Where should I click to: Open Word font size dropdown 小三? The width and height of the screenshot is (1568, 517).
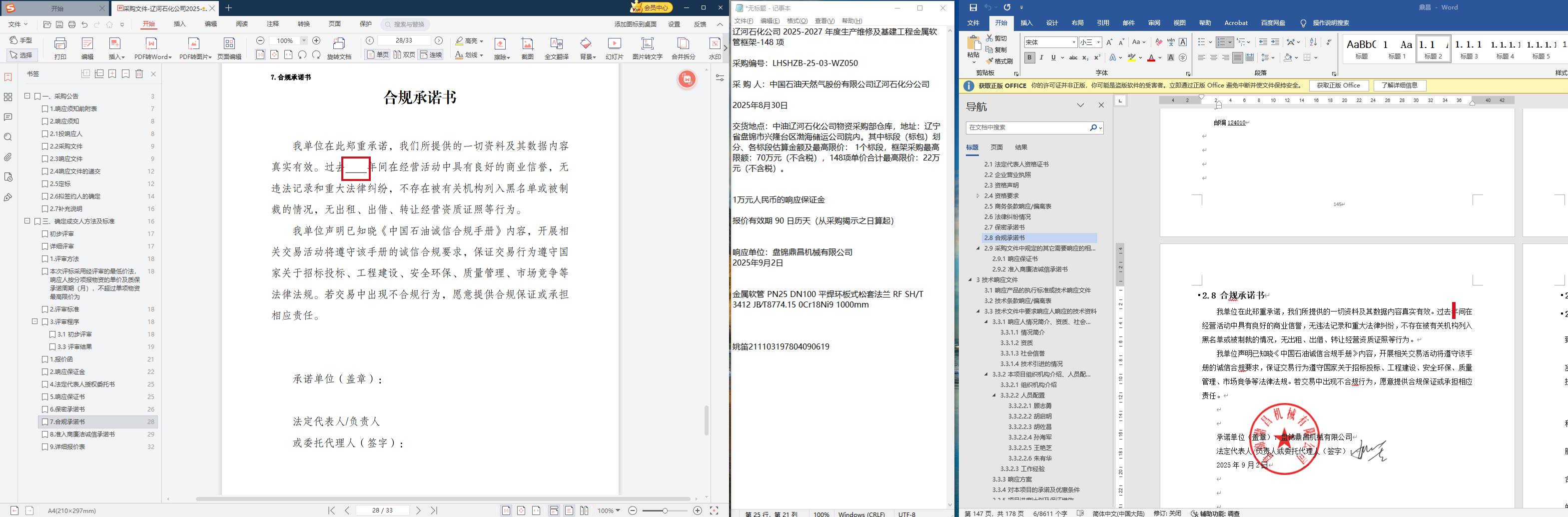pos(1098,42)
